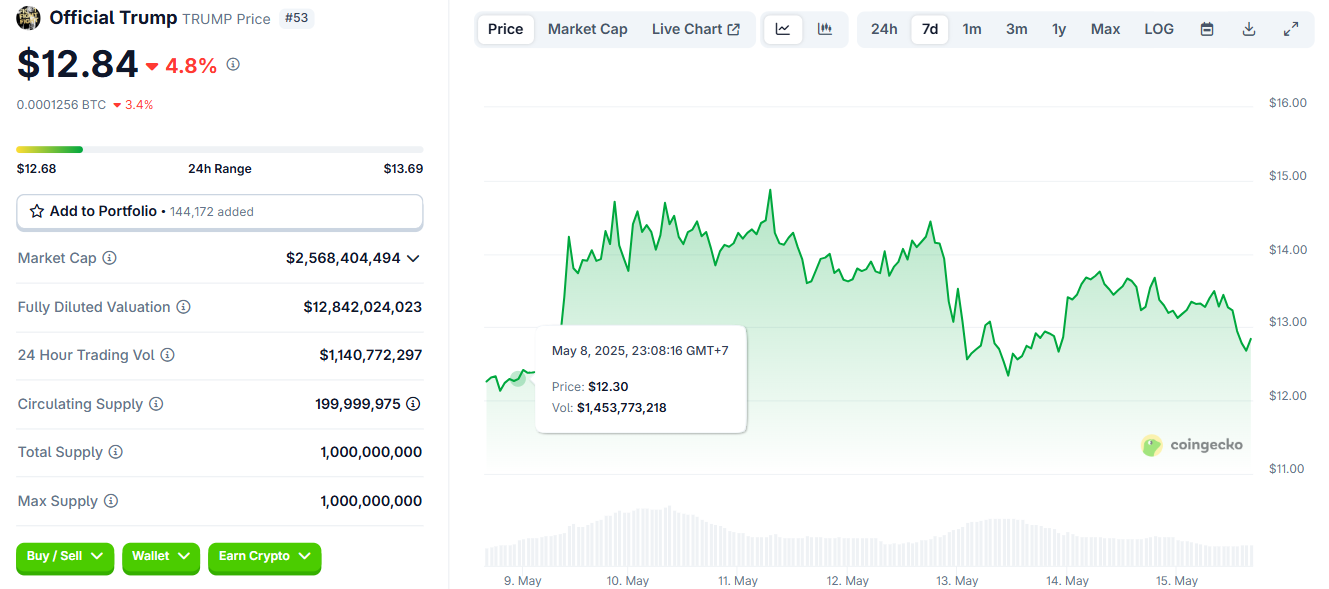
Task: Expand Market Cap details chevron
Action: point(413,258)
